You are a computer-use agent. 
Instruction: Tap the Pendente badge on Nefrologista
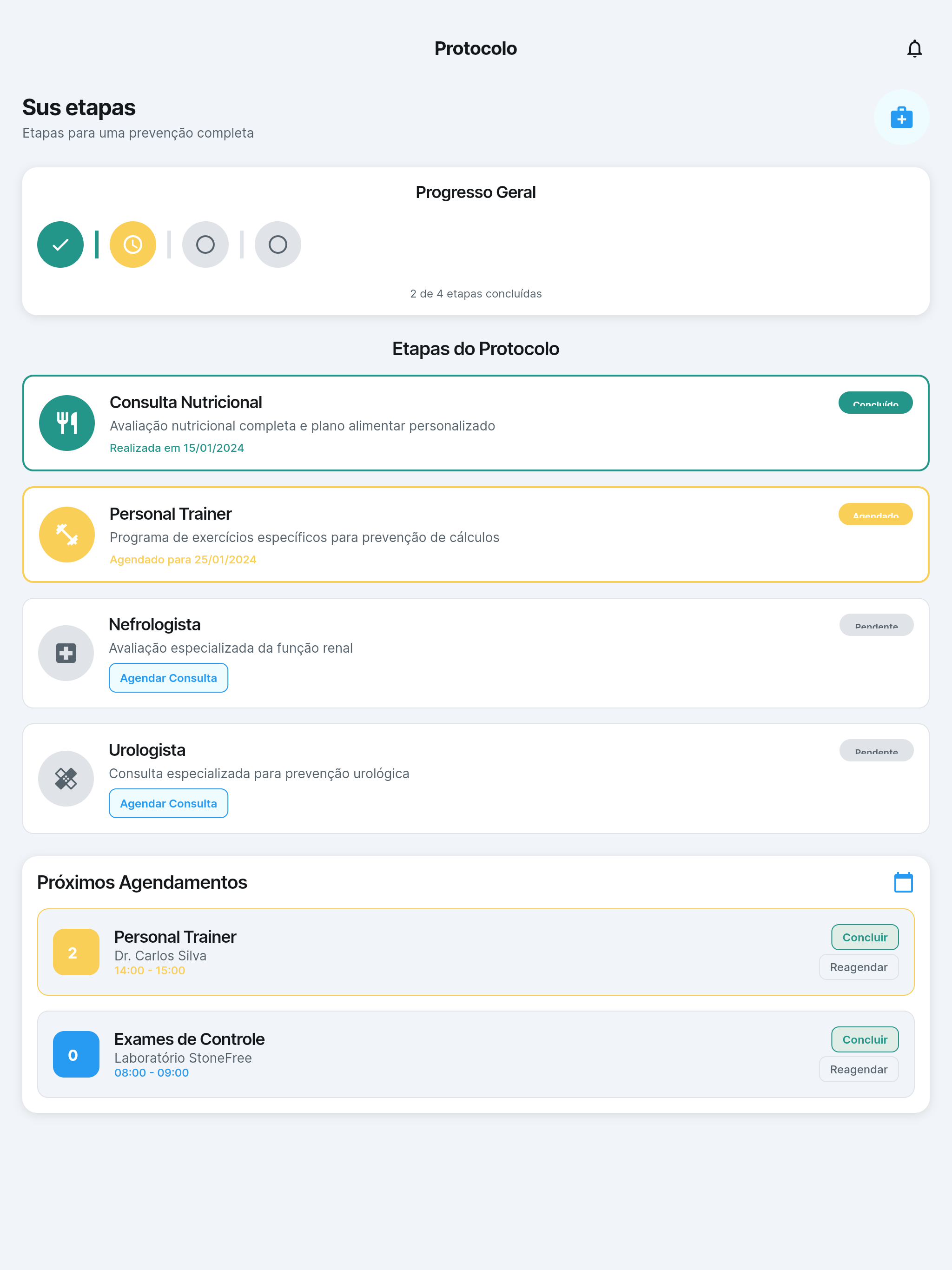tap(876, 625)
